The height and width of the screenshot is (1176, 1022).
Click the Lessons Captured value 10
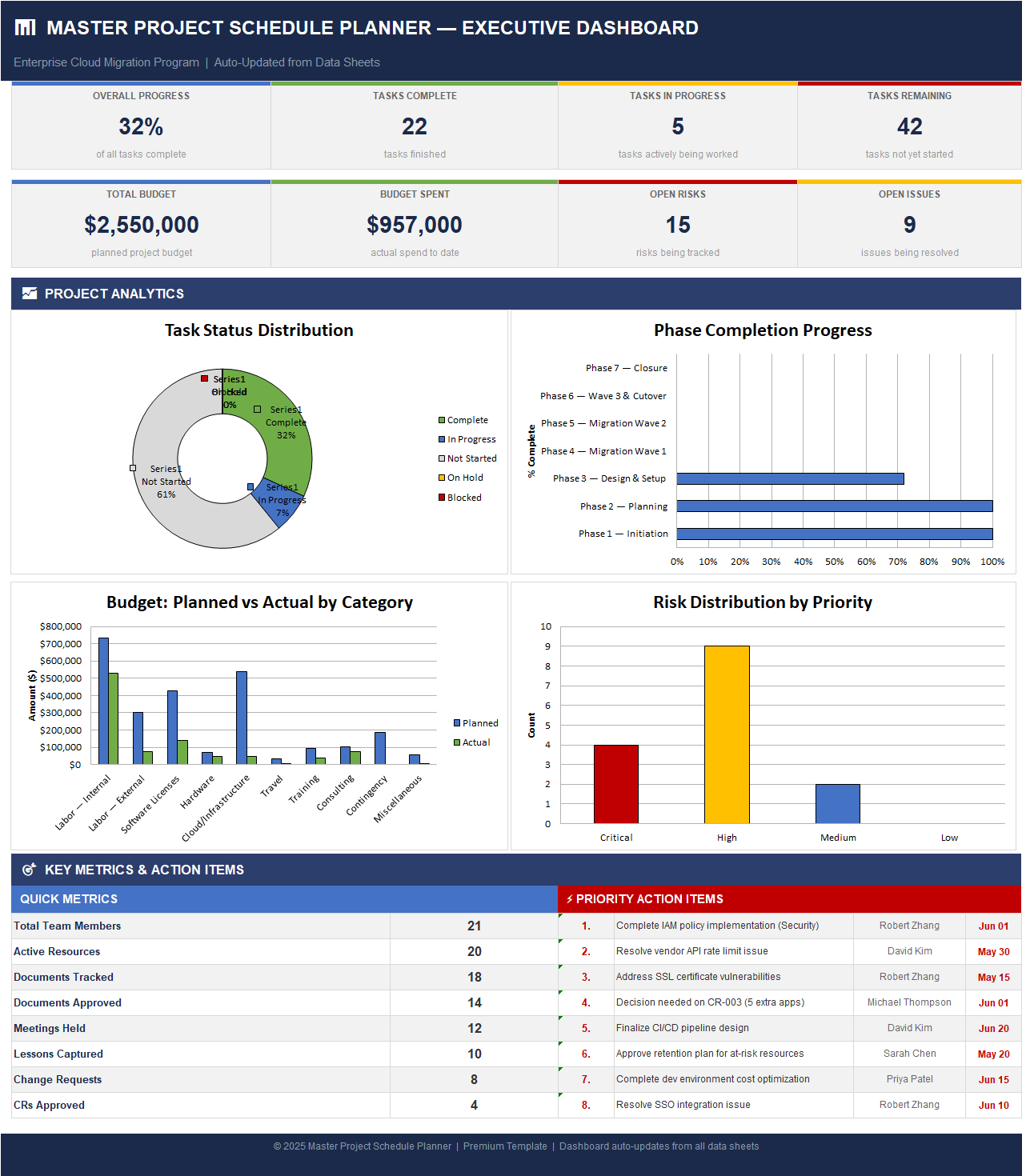475,1054
